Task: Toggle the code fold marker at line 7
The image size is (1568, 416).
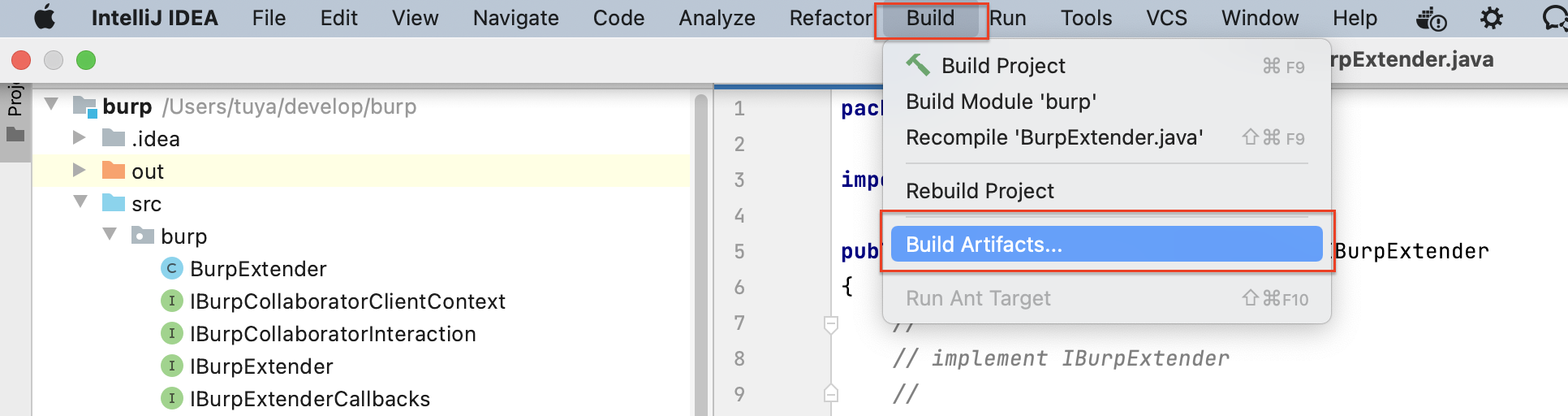Action: [831, 324]
